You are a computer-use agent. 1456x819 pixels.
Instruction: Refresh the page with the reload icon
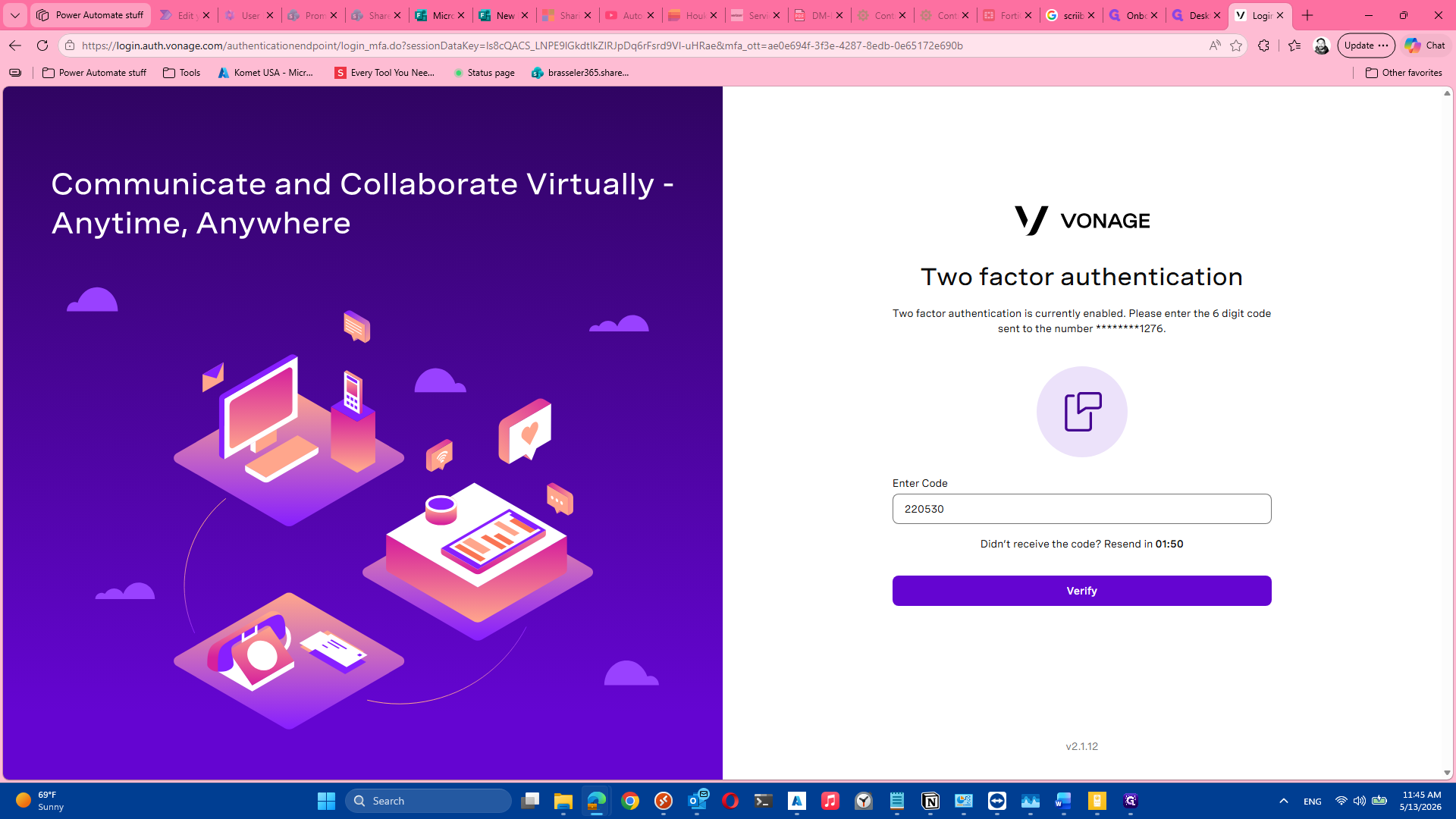click(42, 45)
